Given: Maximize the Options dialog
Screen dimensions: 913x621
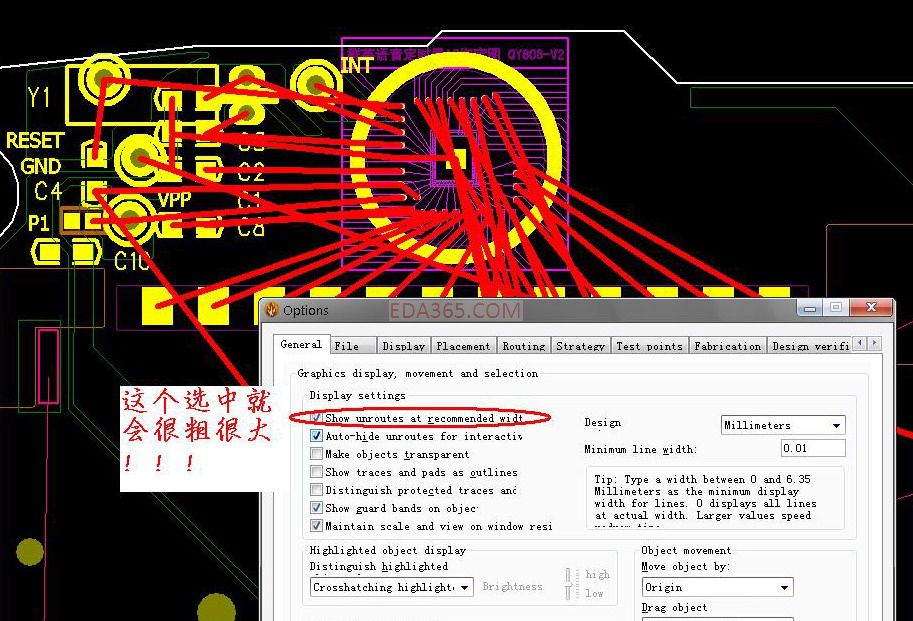Looking at the screenshot, I should pos(836,307).
